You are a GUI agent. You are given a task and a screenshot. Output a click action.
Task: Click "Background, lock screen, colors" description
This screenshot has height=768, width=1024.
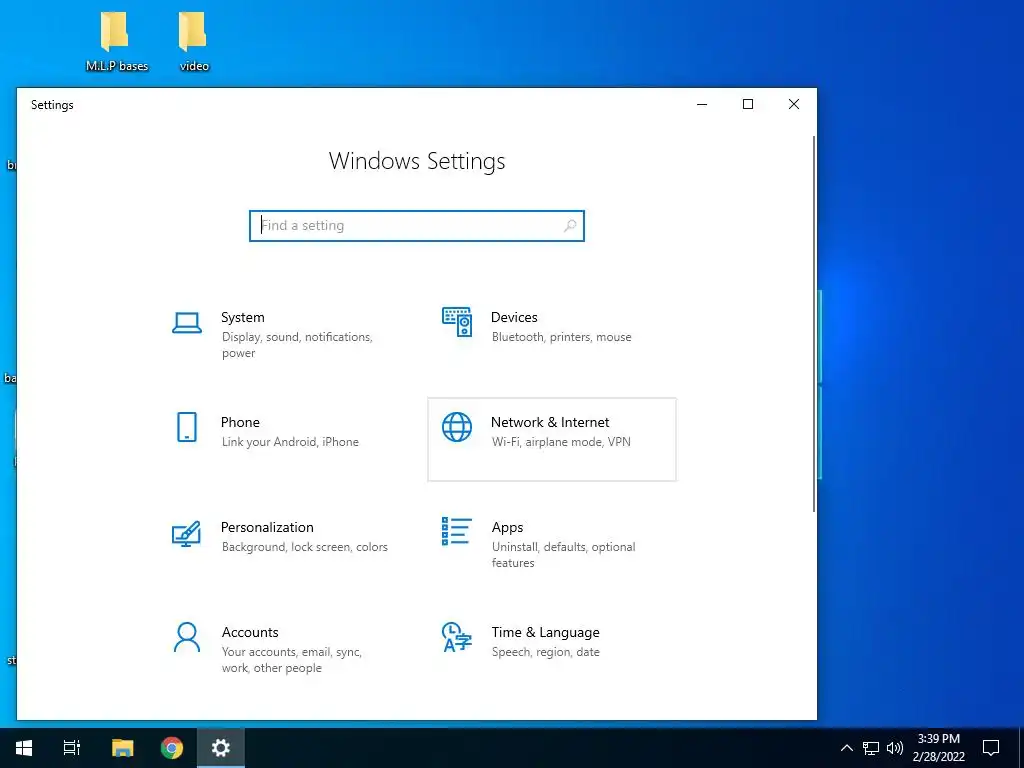point(304,547)
